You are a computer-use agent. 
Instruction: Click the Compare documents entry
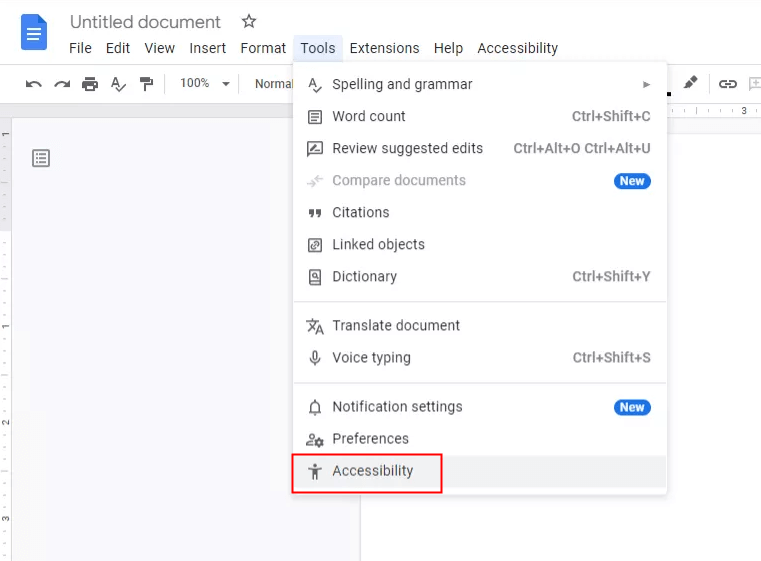point(480,181)
